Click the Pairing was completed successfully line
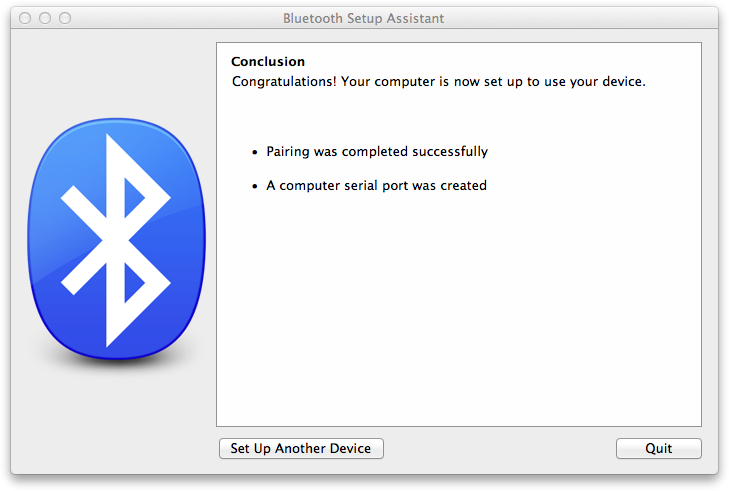The height and width of the screenshot is (491, 729). pyautogui.click(x=377, y=152)
